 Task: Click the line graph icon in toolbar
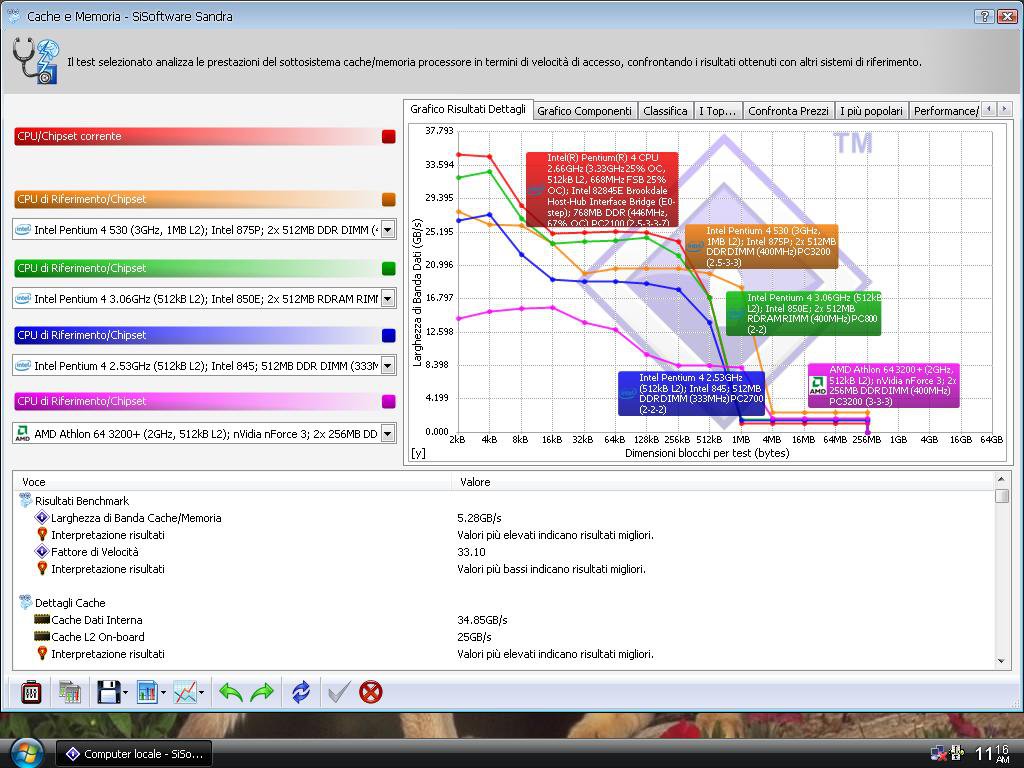pos(185,691)
